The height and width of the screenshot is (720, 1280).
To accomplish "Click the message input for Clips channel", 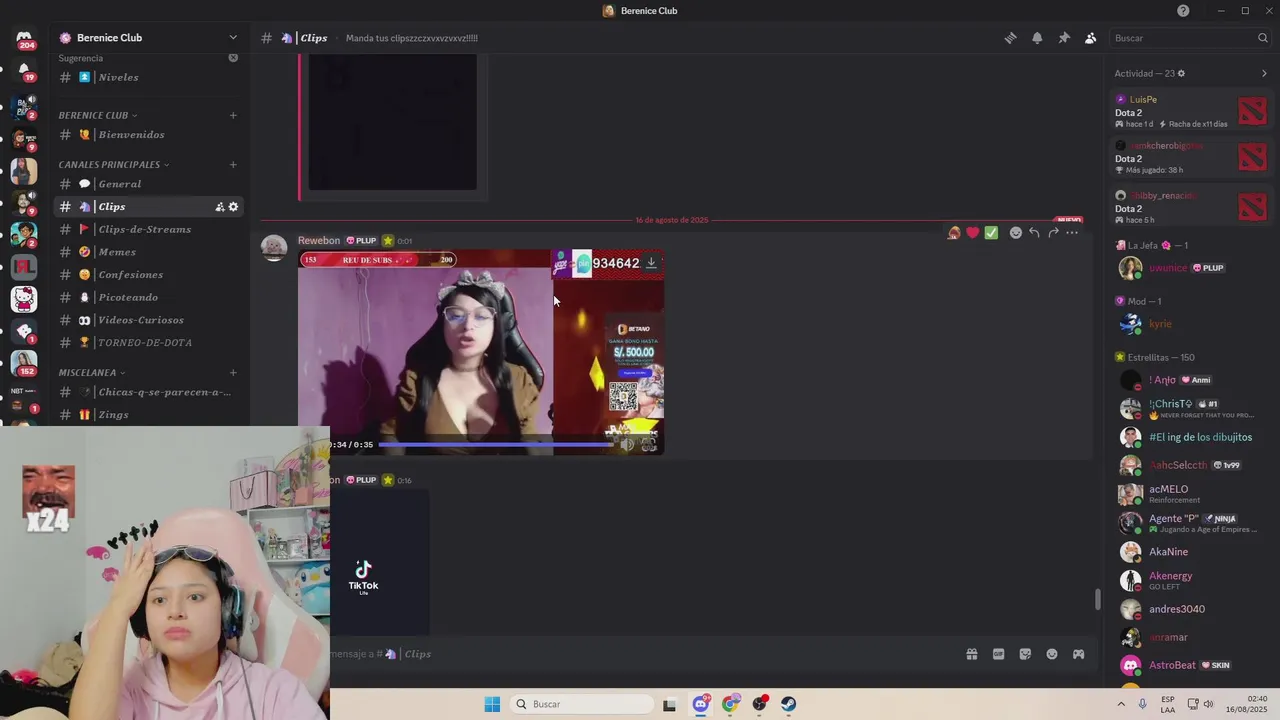I will point(640,654).
